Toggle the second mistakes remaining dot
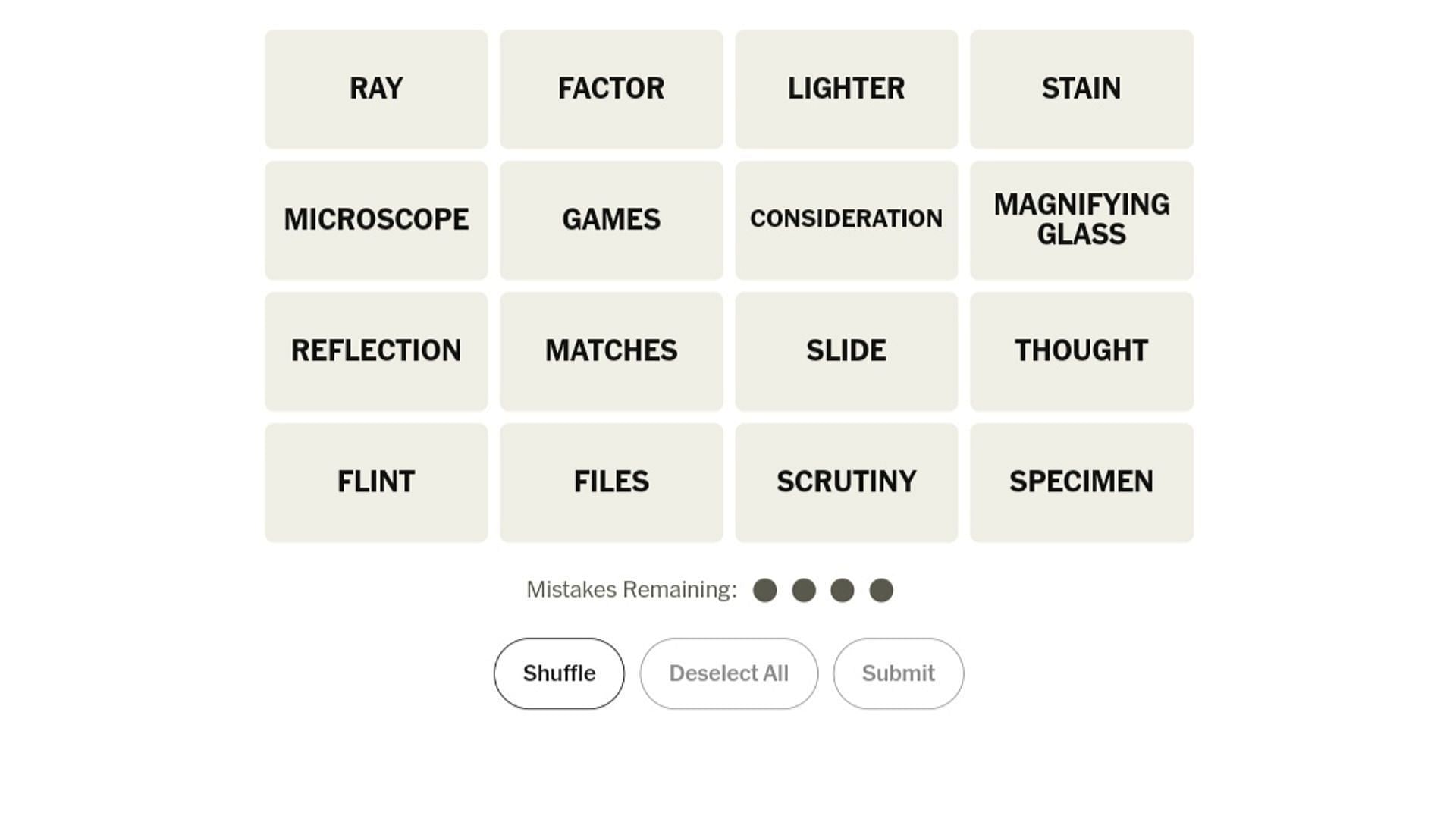The image size is (1456, 819). pos(803,590)
